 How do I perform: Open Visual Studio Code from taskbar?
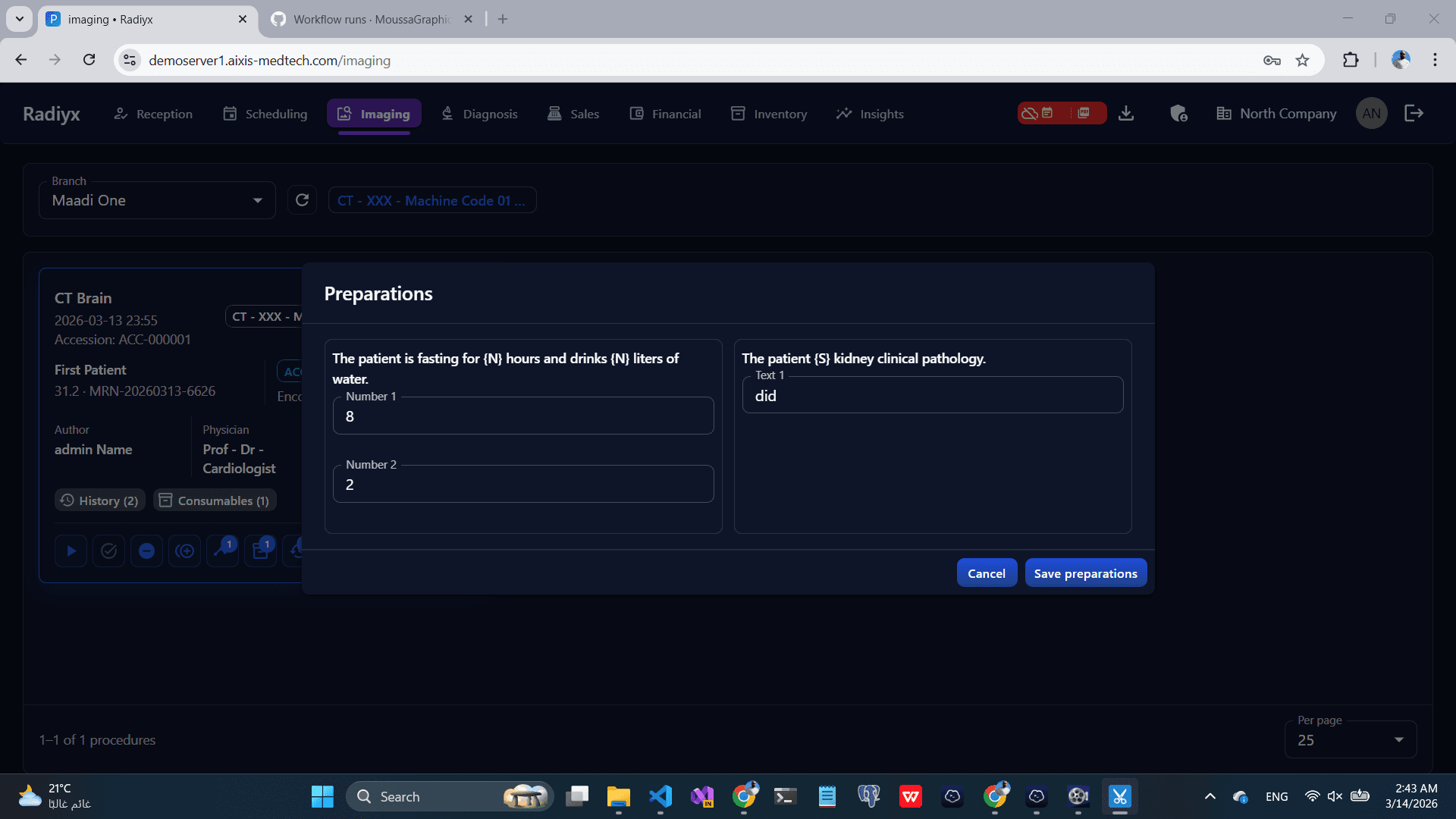point(661,796)
